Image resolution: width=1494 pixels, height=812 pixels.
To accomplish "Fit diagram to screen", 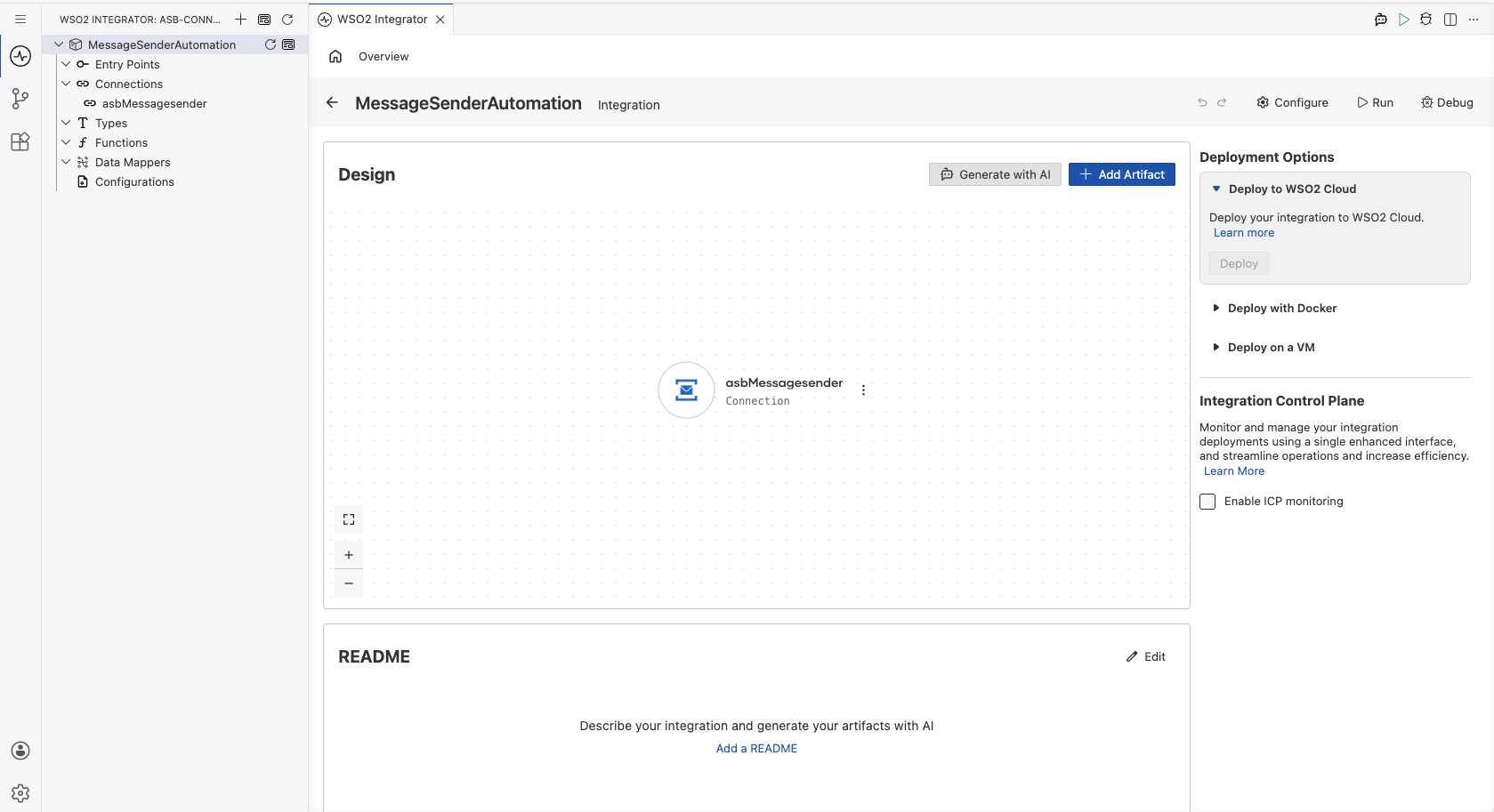I will [x=349, y=519].
